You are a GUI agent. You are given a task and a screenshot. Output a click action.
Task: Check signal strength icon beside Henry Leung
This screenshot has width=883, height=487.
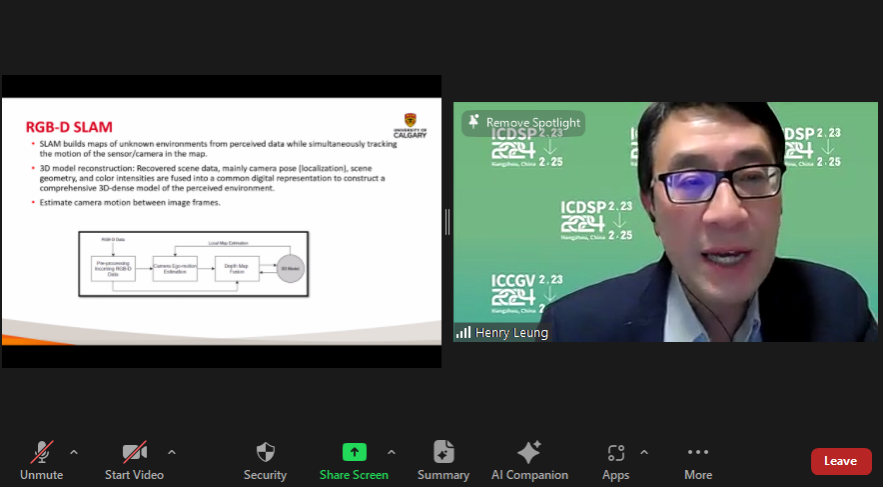(464, 332)
